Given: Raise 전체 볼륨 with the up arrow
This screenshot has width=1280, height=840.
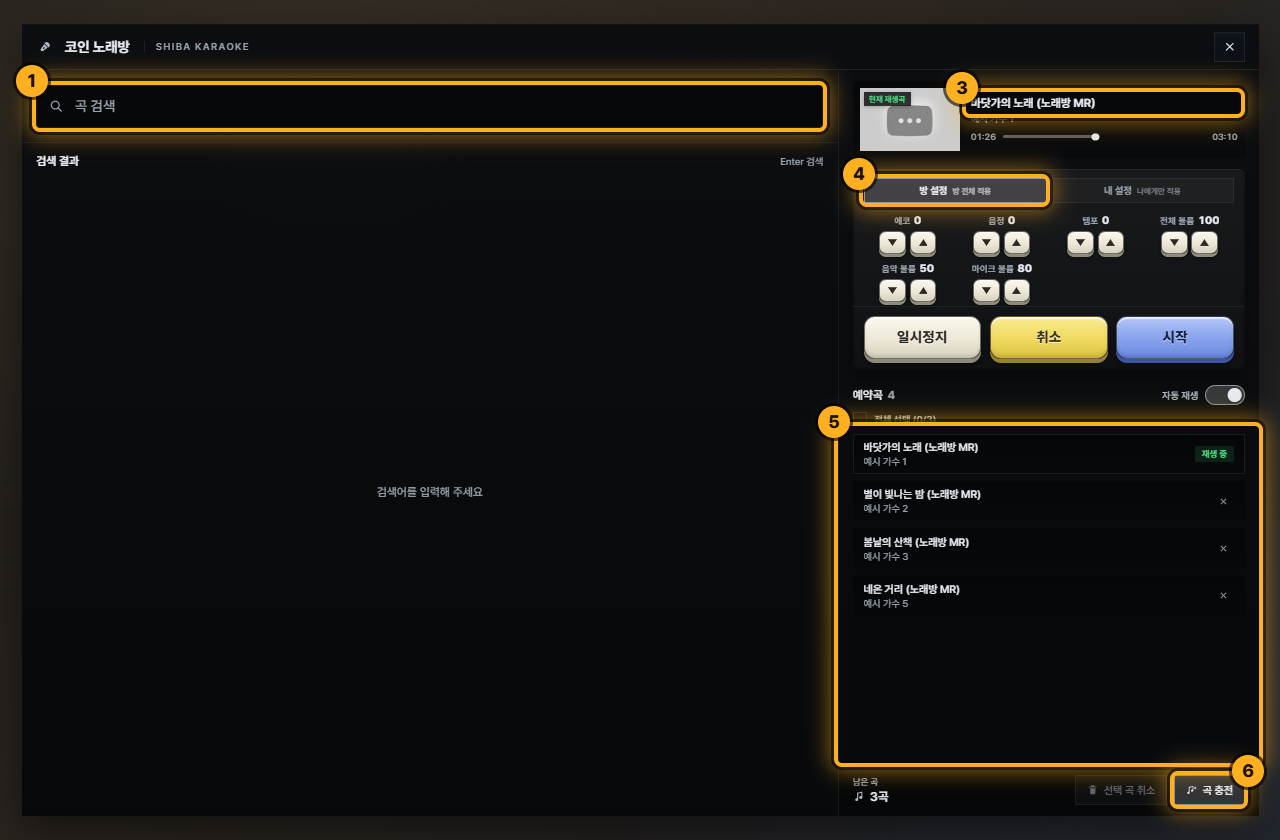Looking at the screenshot, I should pos(1205,243).
